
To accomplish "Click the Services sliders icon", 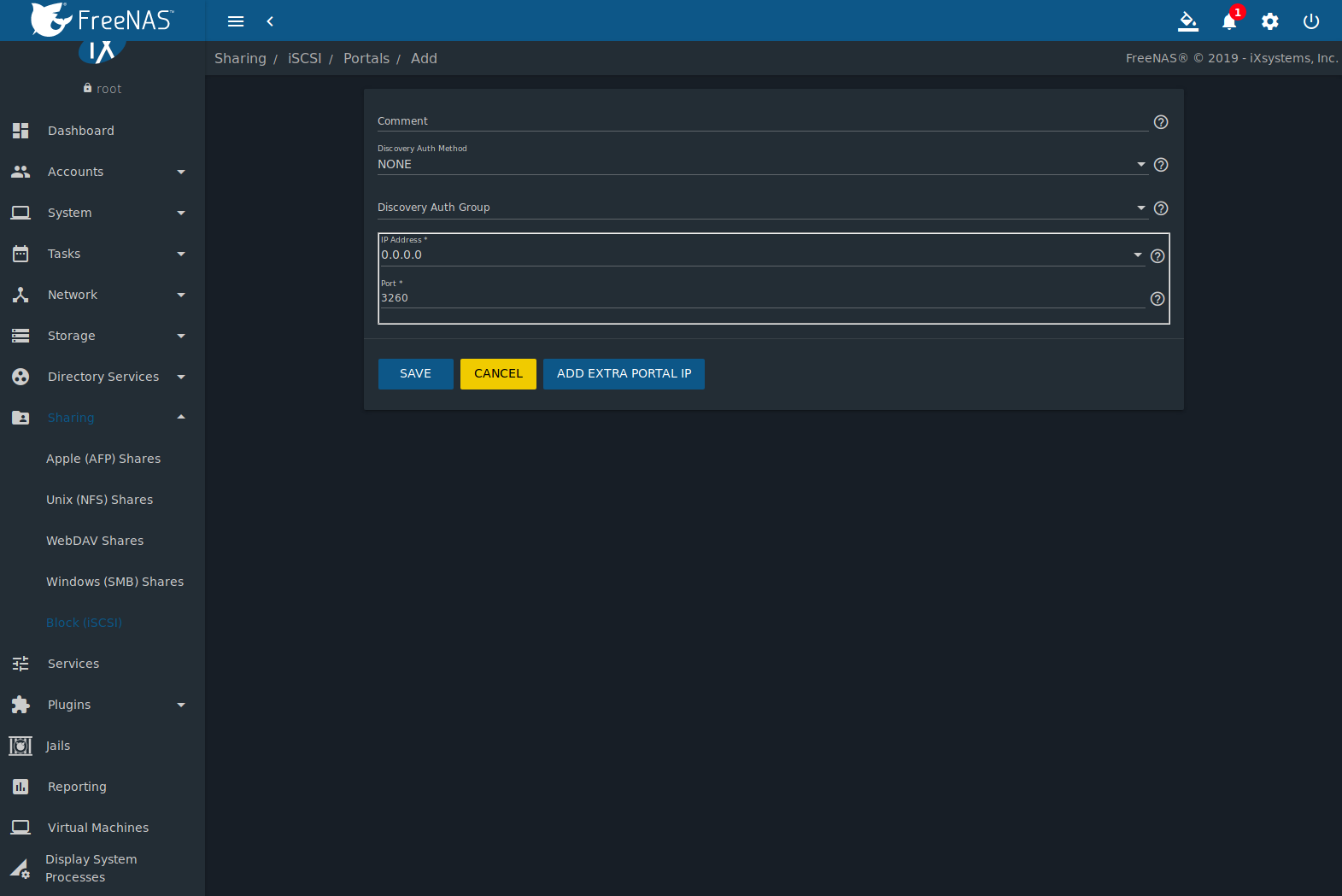I will point(21,664).
